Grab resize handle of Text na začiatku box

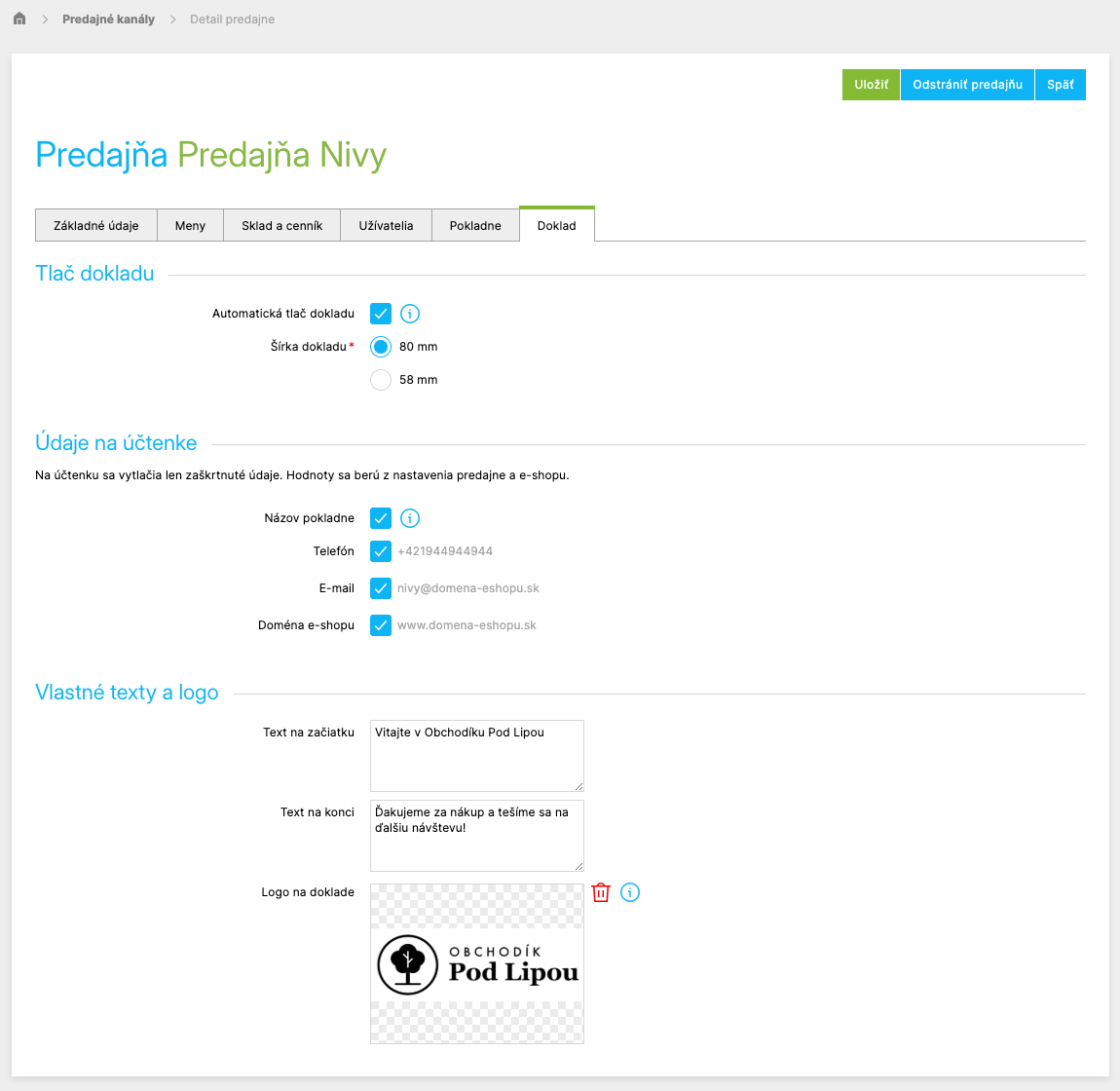point(579,786)
